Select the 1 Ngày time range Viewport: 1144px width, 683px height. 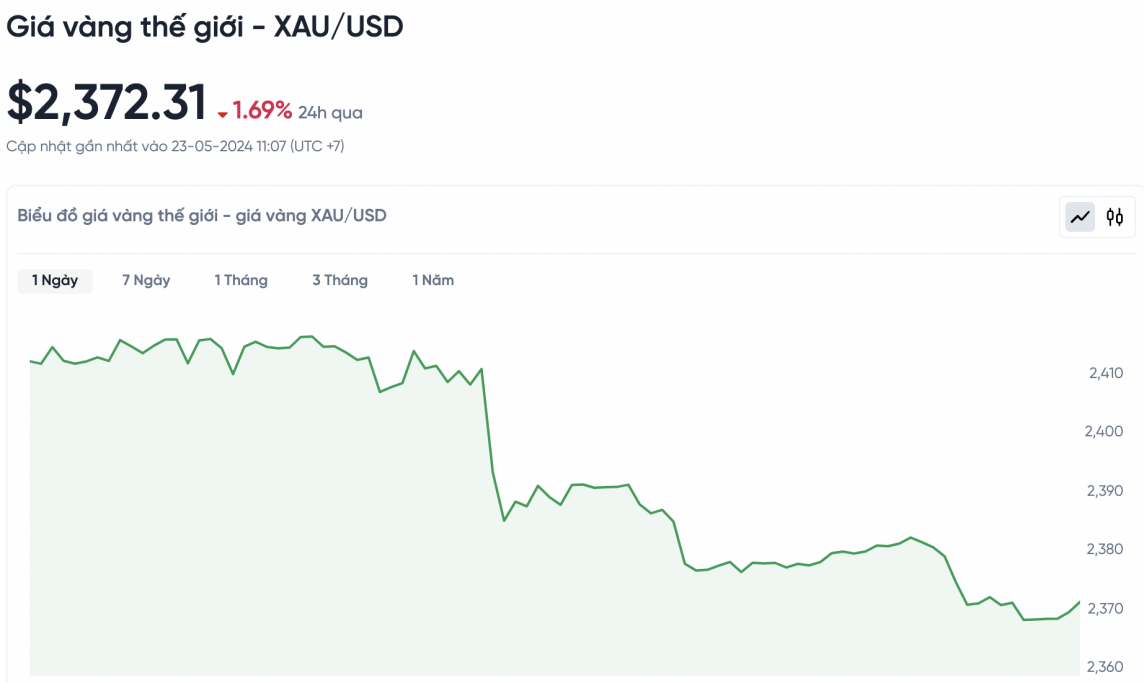point(55,281)
